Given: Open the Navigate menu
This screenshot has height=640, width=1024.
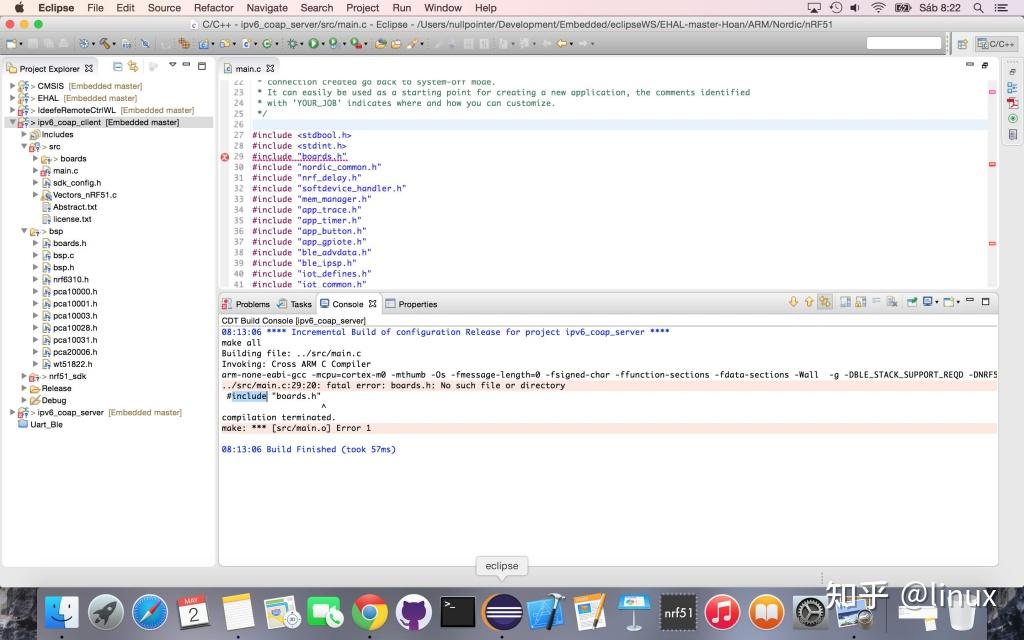Looking at the screenshot, I should (x=267, y=8).
